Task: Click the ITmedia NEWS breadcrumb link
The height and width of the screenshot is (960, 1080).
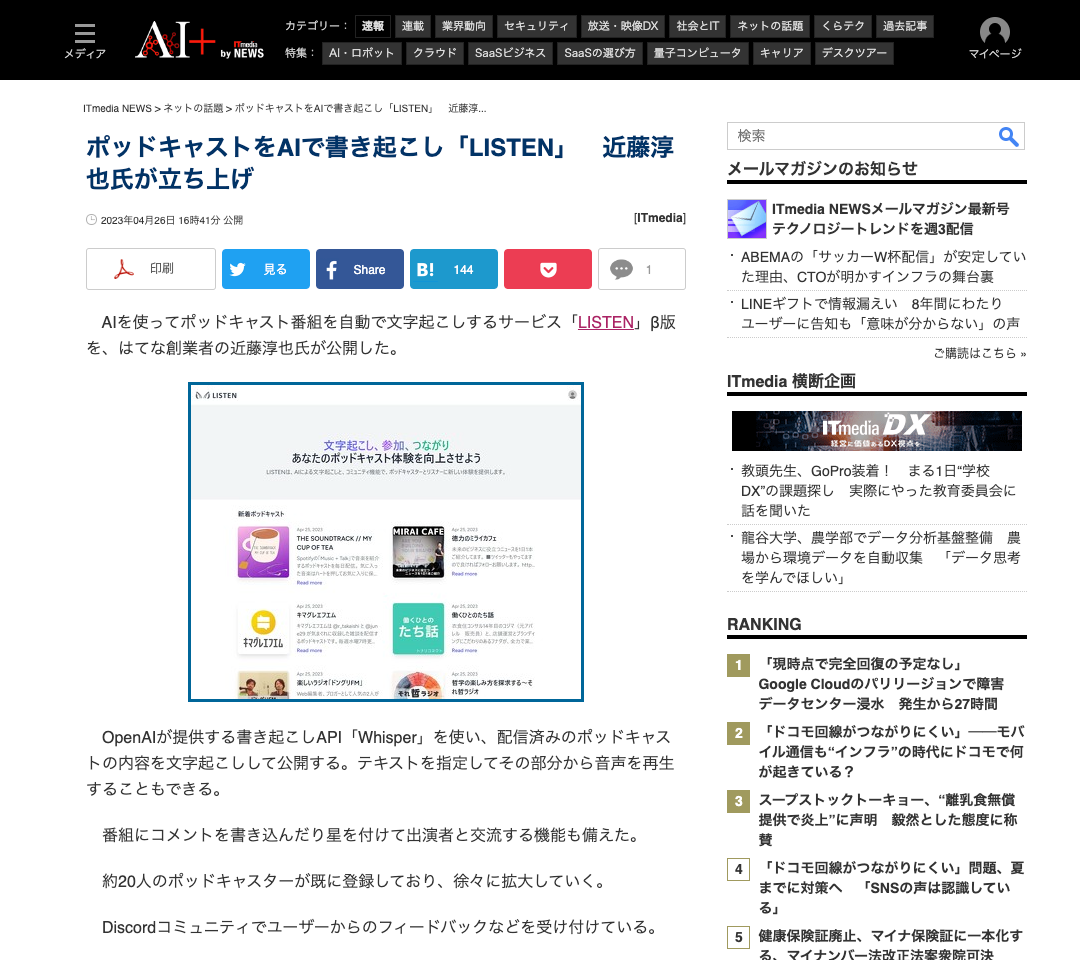Action: (117, 108)
